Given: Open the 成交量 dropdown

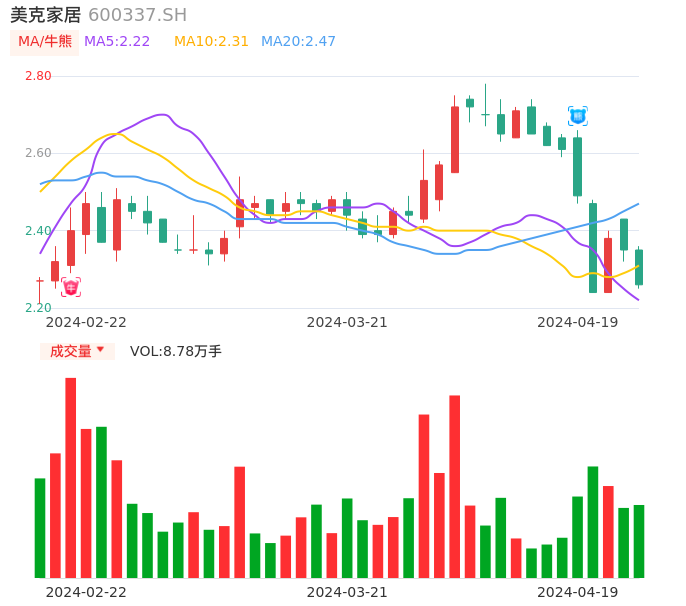Looking at the screenshot, I should 77,351.
